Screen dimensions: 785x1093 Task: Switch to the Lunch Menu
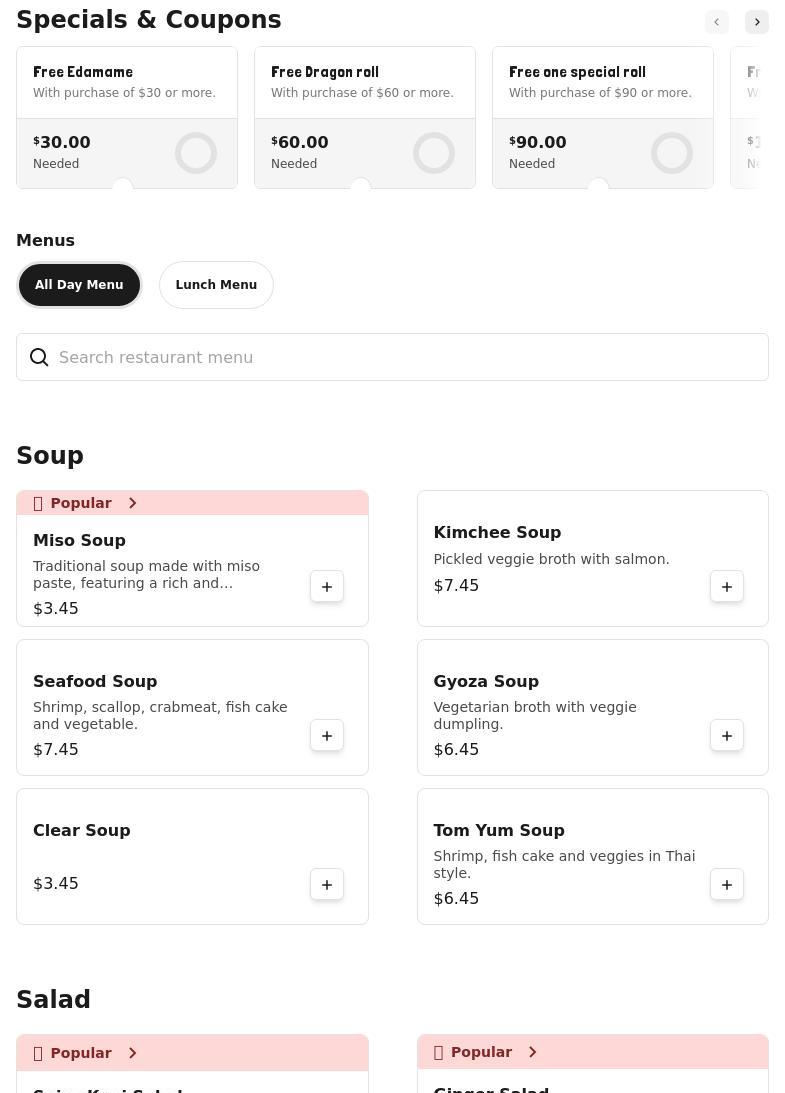tap(216, 285)
